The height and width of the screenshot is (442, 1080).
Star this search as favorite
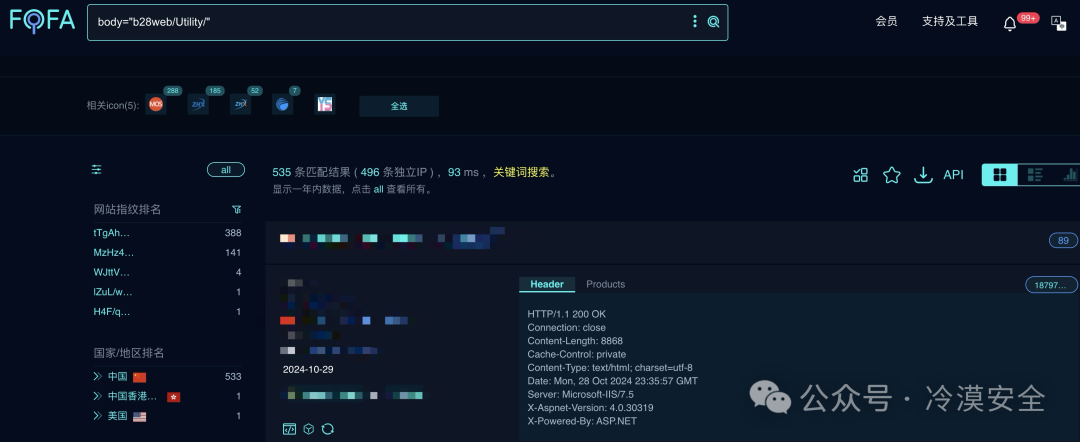tap(891, 175)
